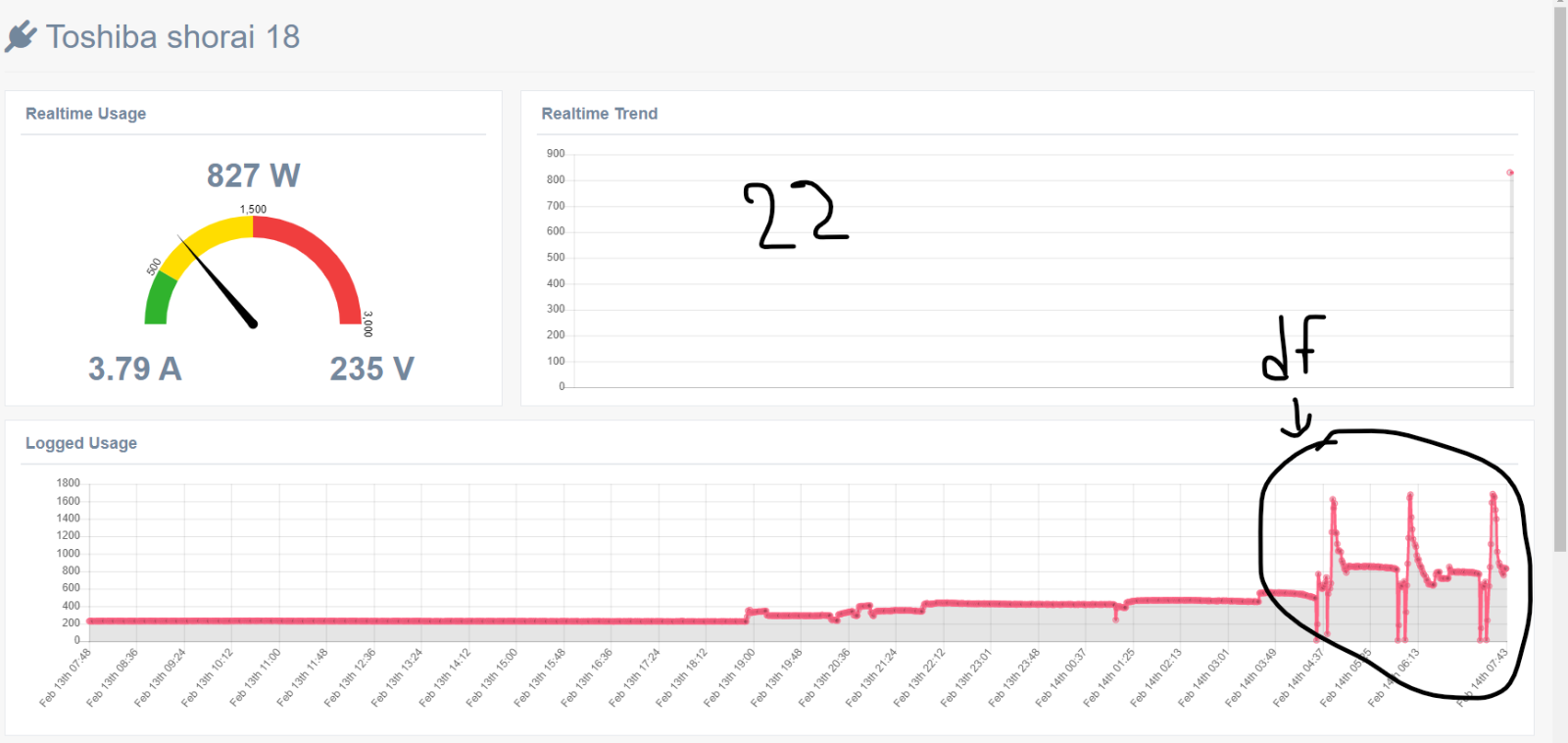
Task: Click the "Realtime Trend" panel heading
Action: 599,114
